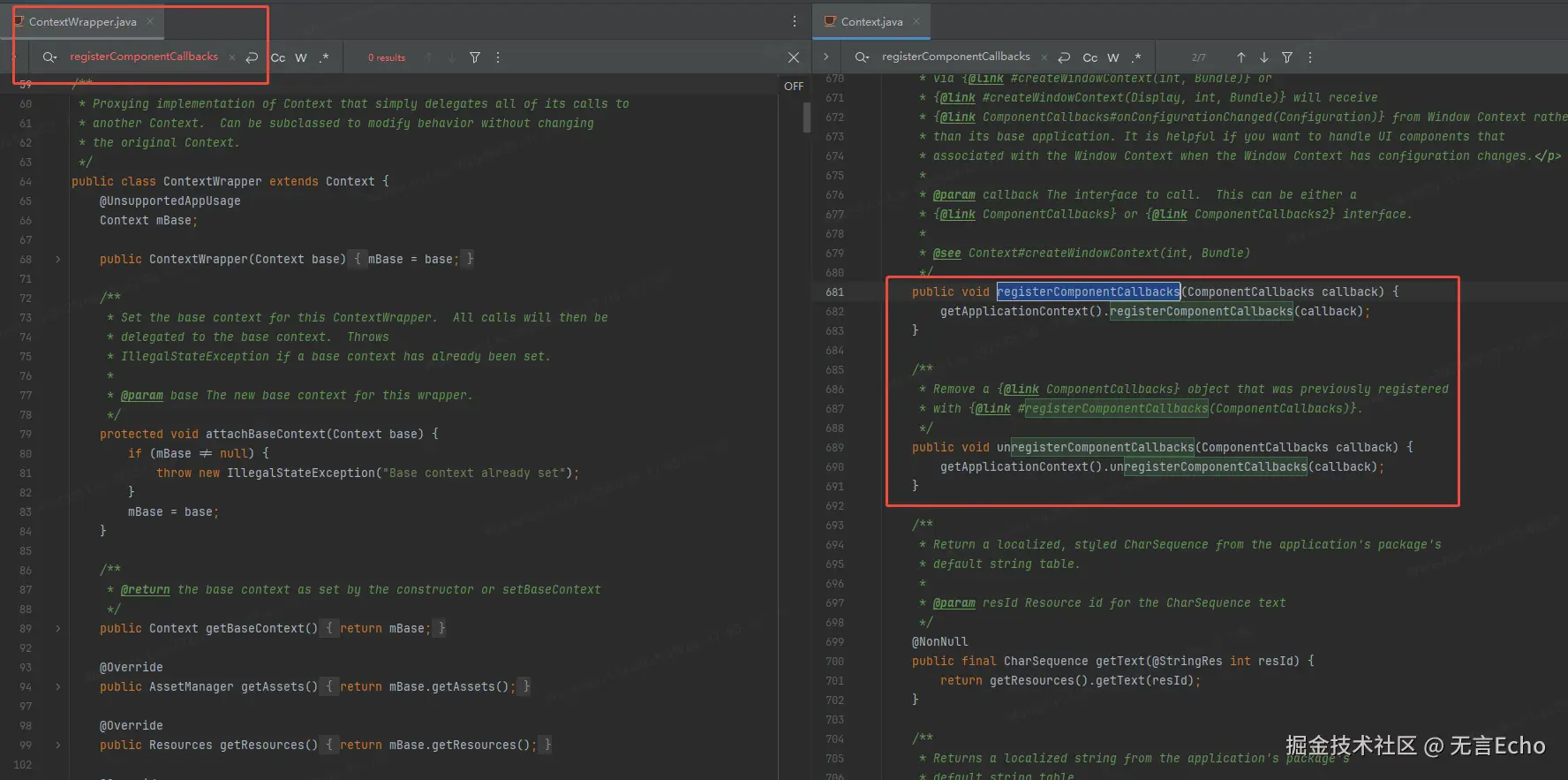Close the find bar in ContextWrapper.java
This screenshot has width=1568, height=780.
pos(794,57)
